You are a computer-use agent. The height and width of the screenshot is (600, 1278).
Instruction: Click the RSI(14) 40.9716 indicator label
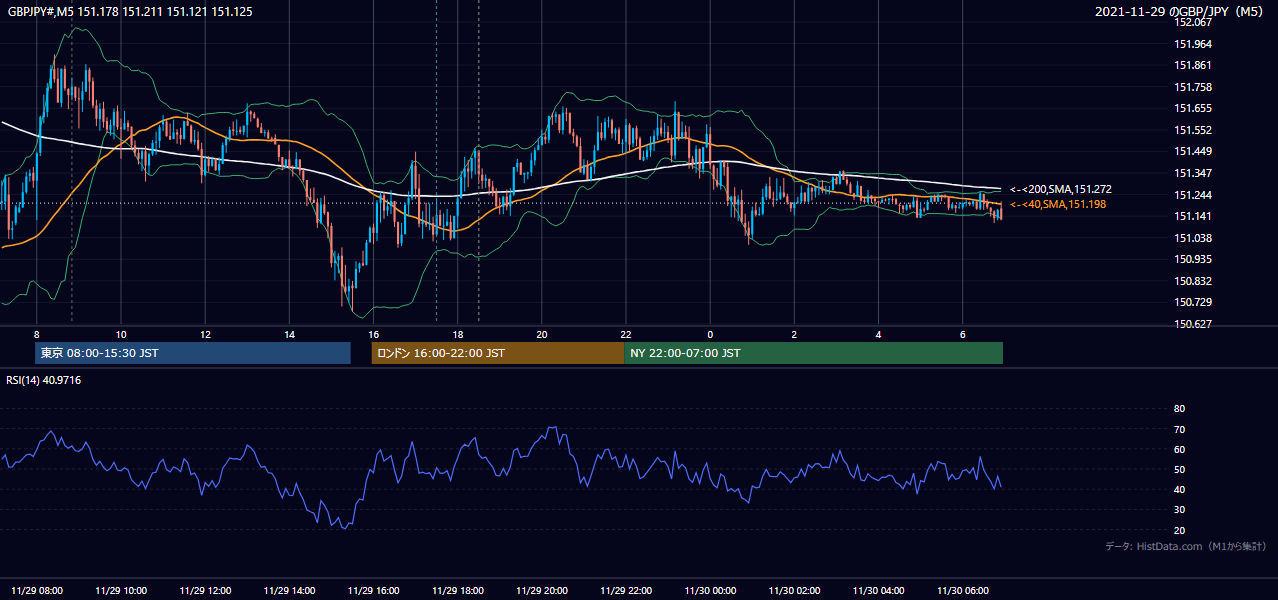pyautogui.click(x=44, y=380)
